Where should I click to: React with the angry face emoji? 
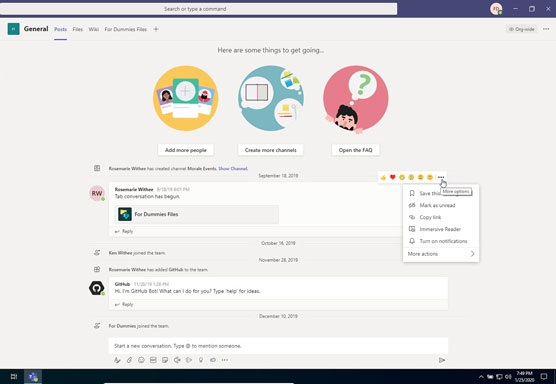430,177
